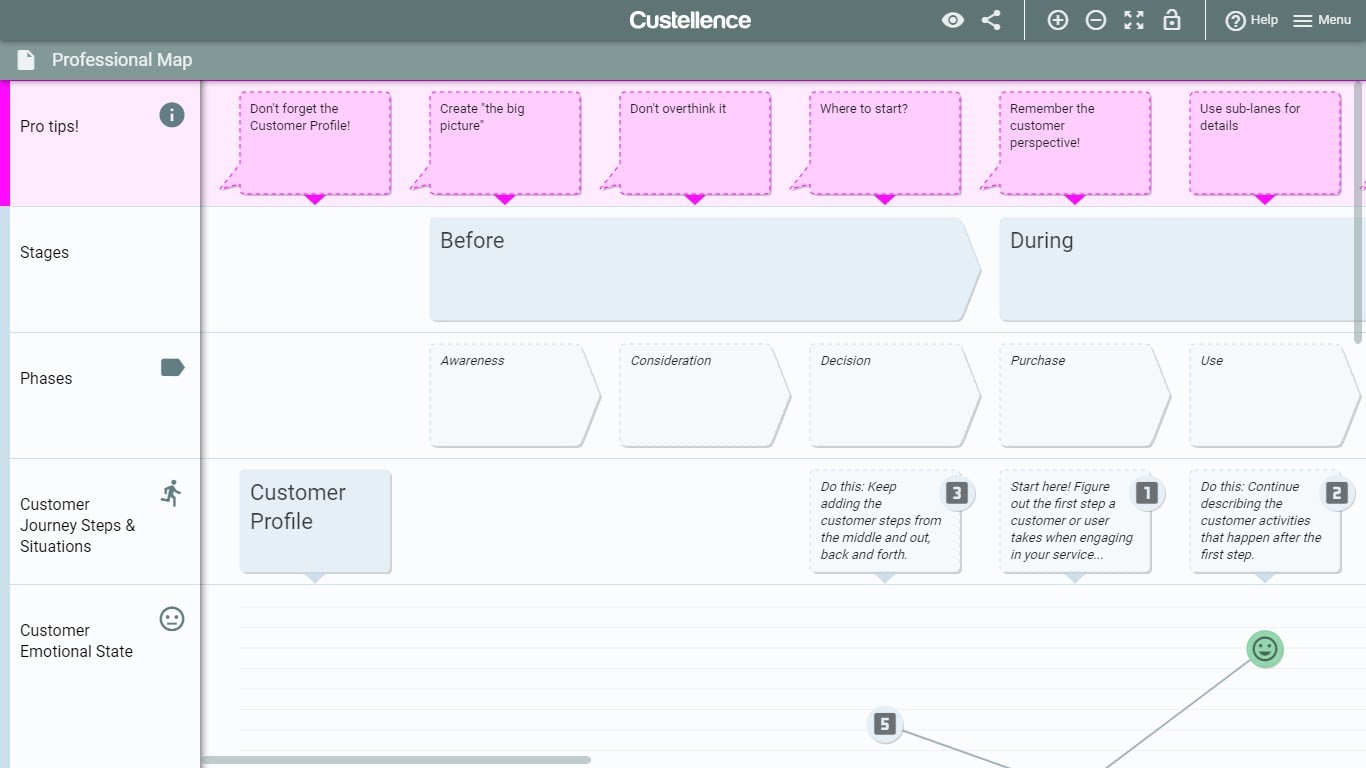
Task: Expand the 'Don't overthink it' tip arrow
Action: coord(695,200)
